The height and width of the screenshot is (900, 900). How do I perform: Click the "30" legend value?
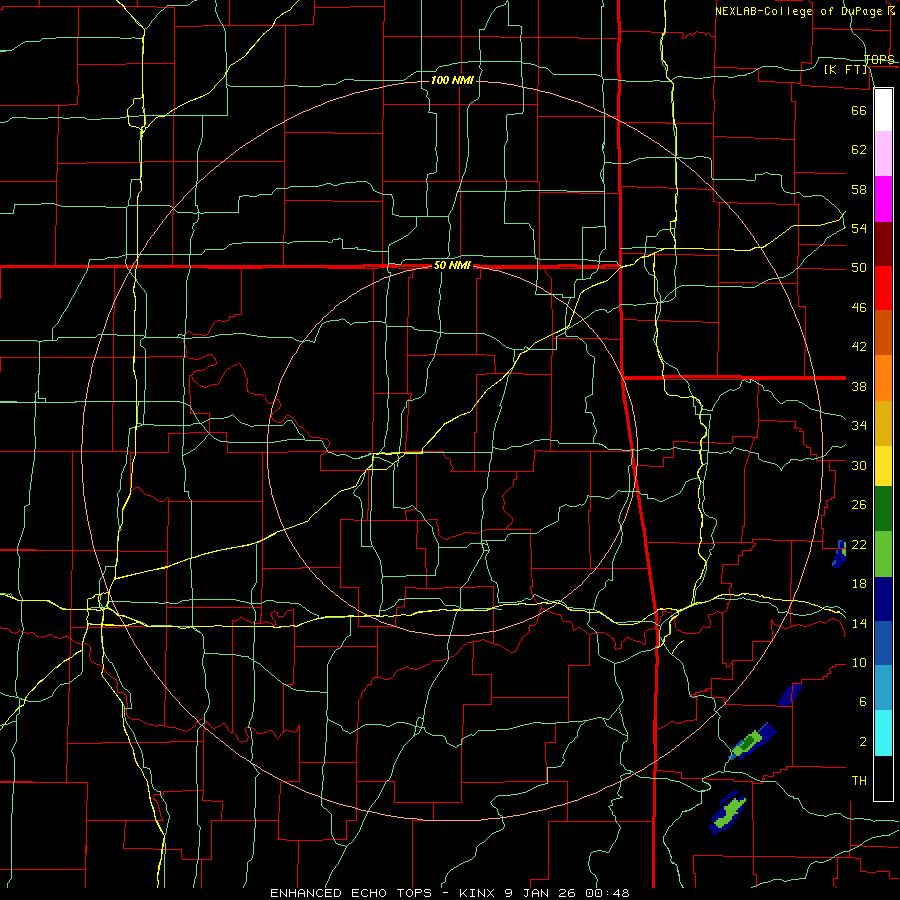pyautogui.click(x=859, y=465)
